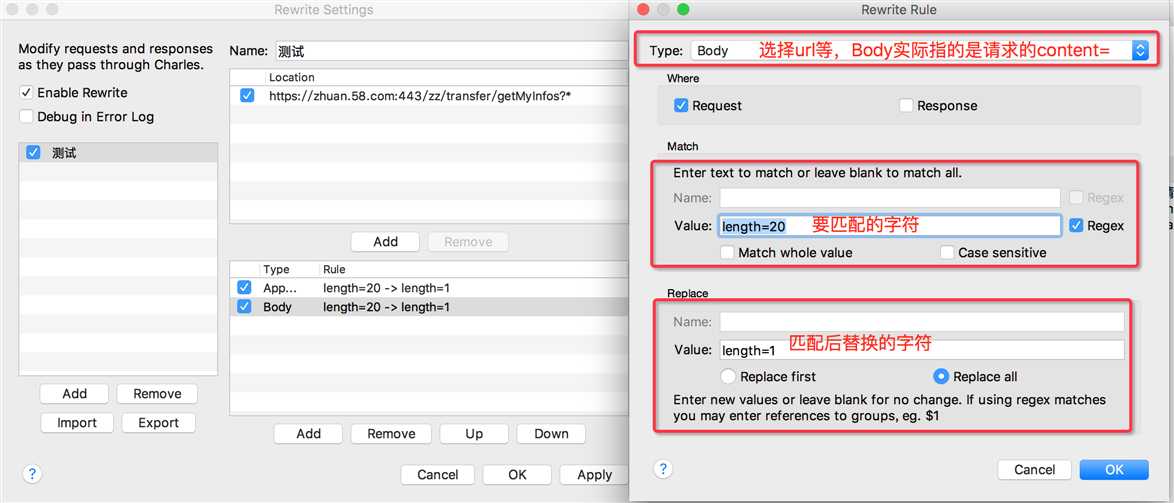Toggle checkbox of the App... rule row
Viewport: 1174px width, 503px height.
244,287
